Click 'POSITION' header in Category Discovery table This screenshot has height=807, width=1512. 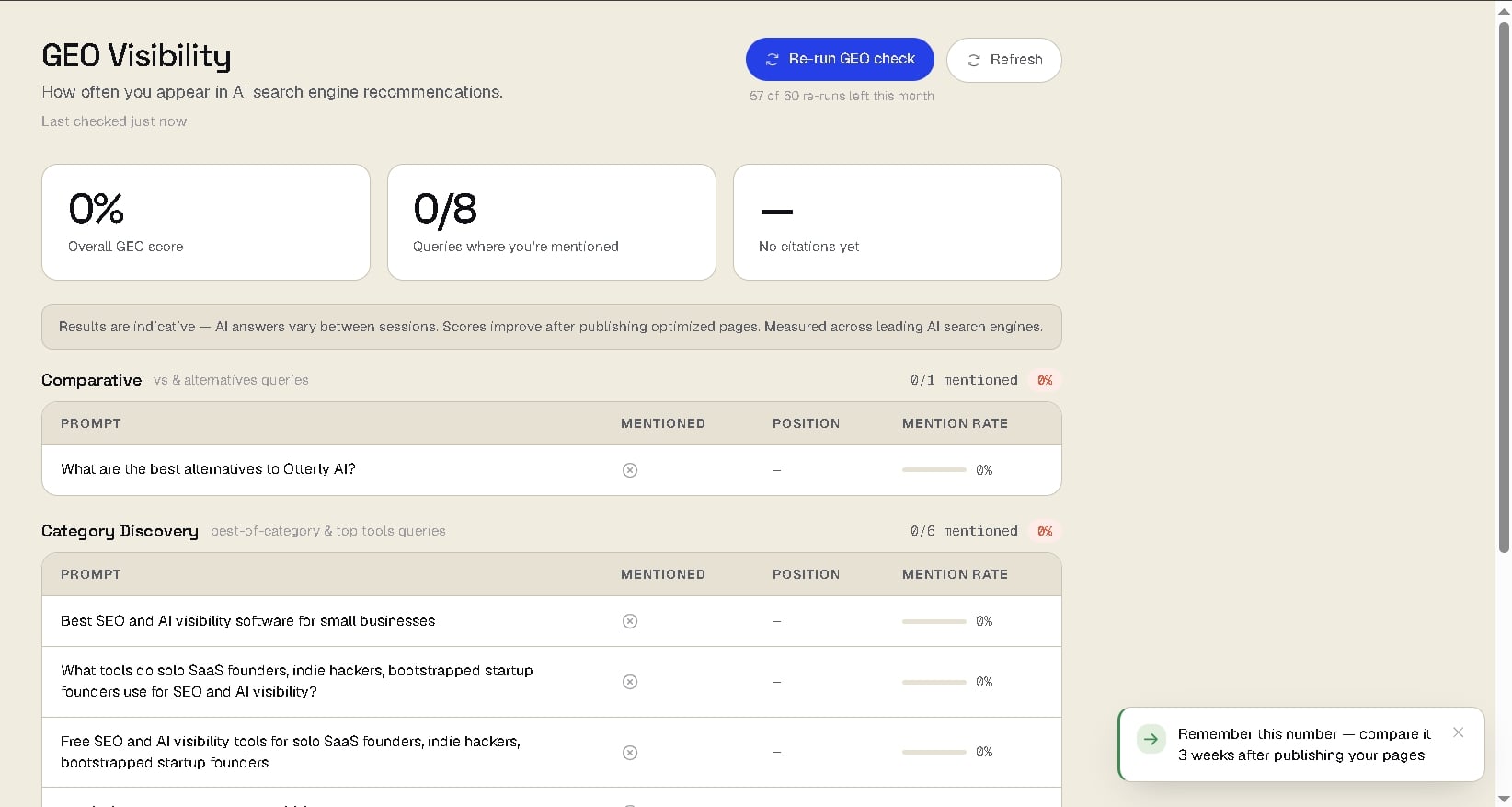[806, 574]
